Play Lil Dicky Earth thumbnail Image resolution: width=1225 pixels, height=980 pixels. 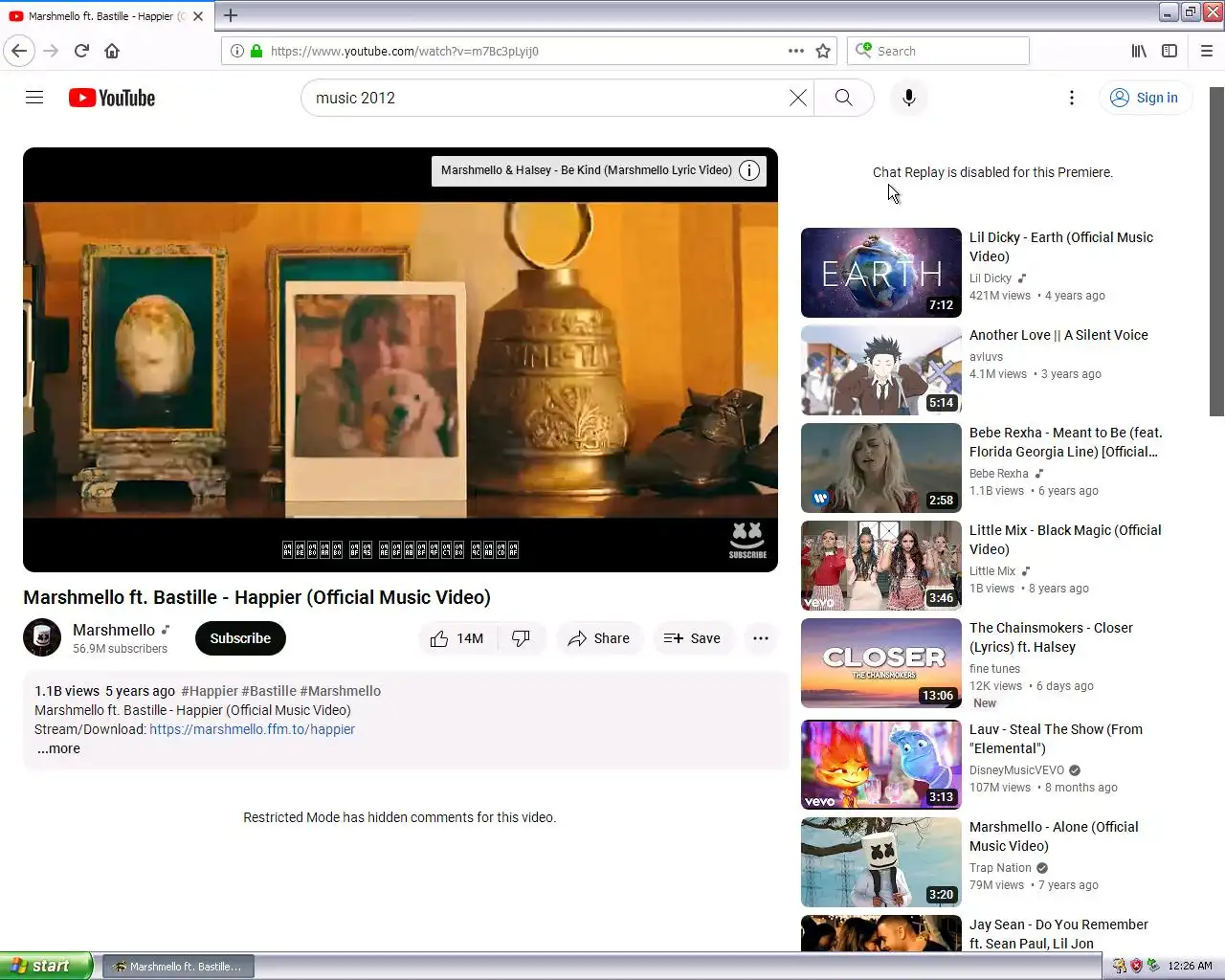click(x=881, y=273)
